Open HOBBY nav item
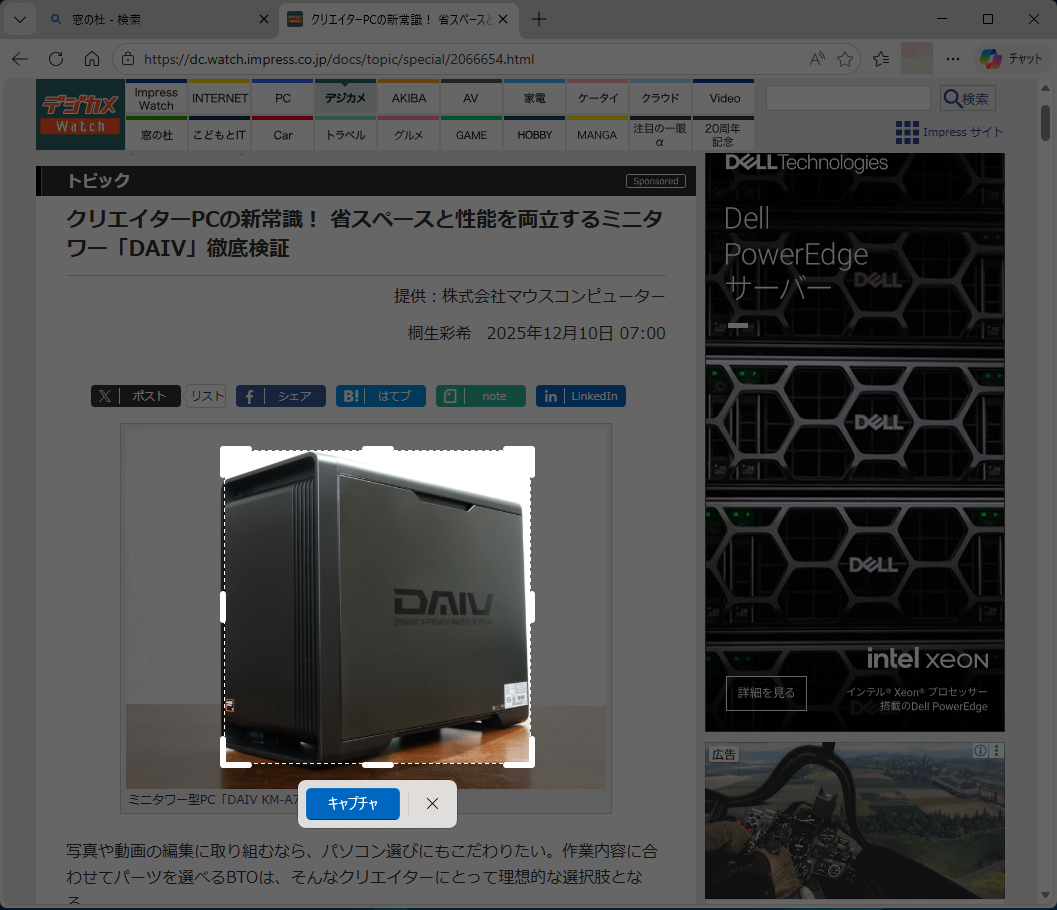The image size is (1057, 910). 535,134
